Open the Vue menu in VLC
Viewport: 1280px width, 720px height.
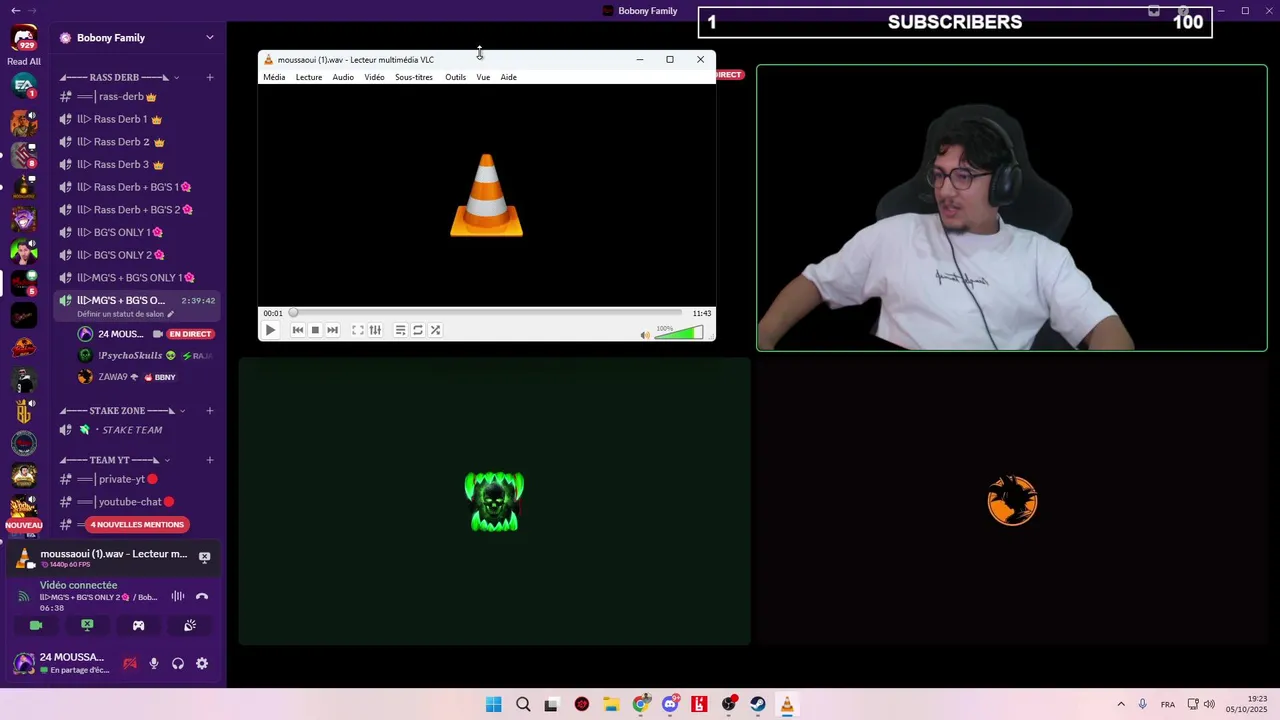click(483, 77)
